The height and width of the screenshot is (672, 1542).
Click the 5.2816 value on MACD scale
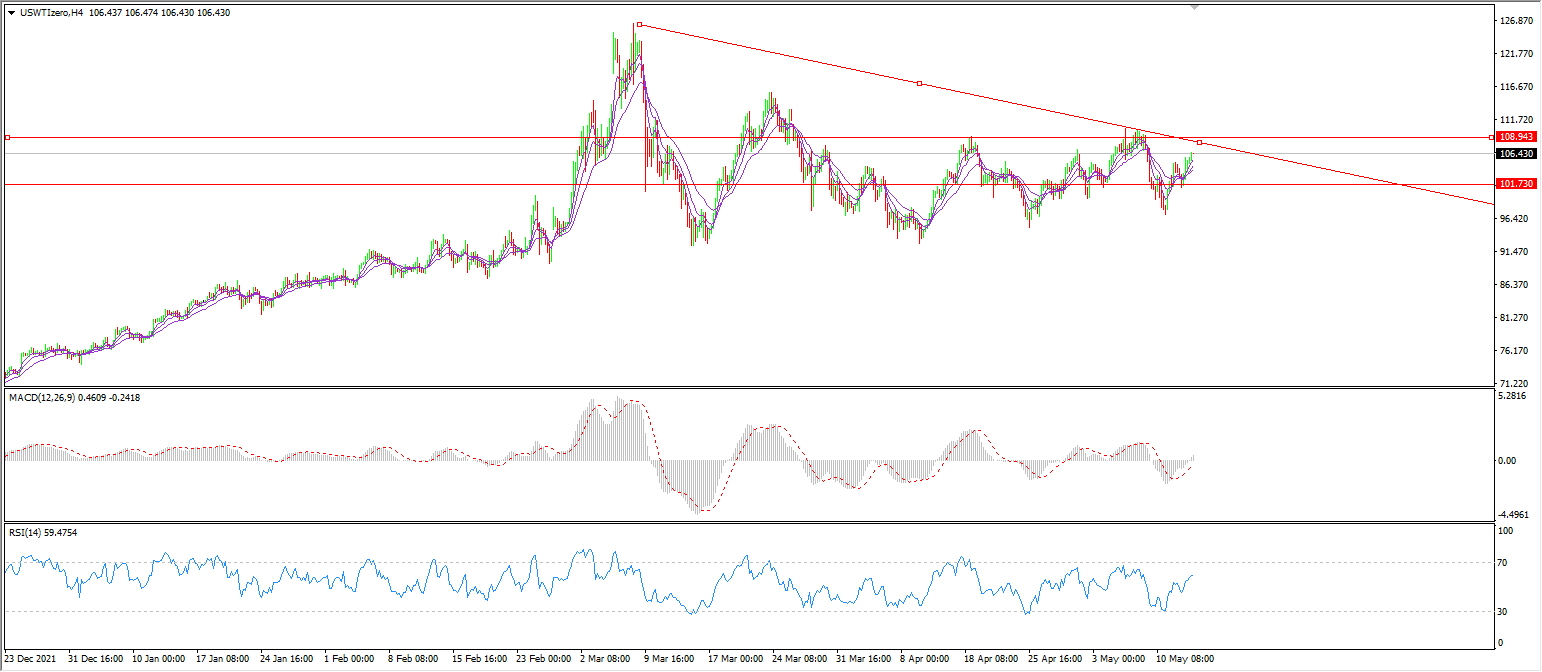coord(1513,397)
